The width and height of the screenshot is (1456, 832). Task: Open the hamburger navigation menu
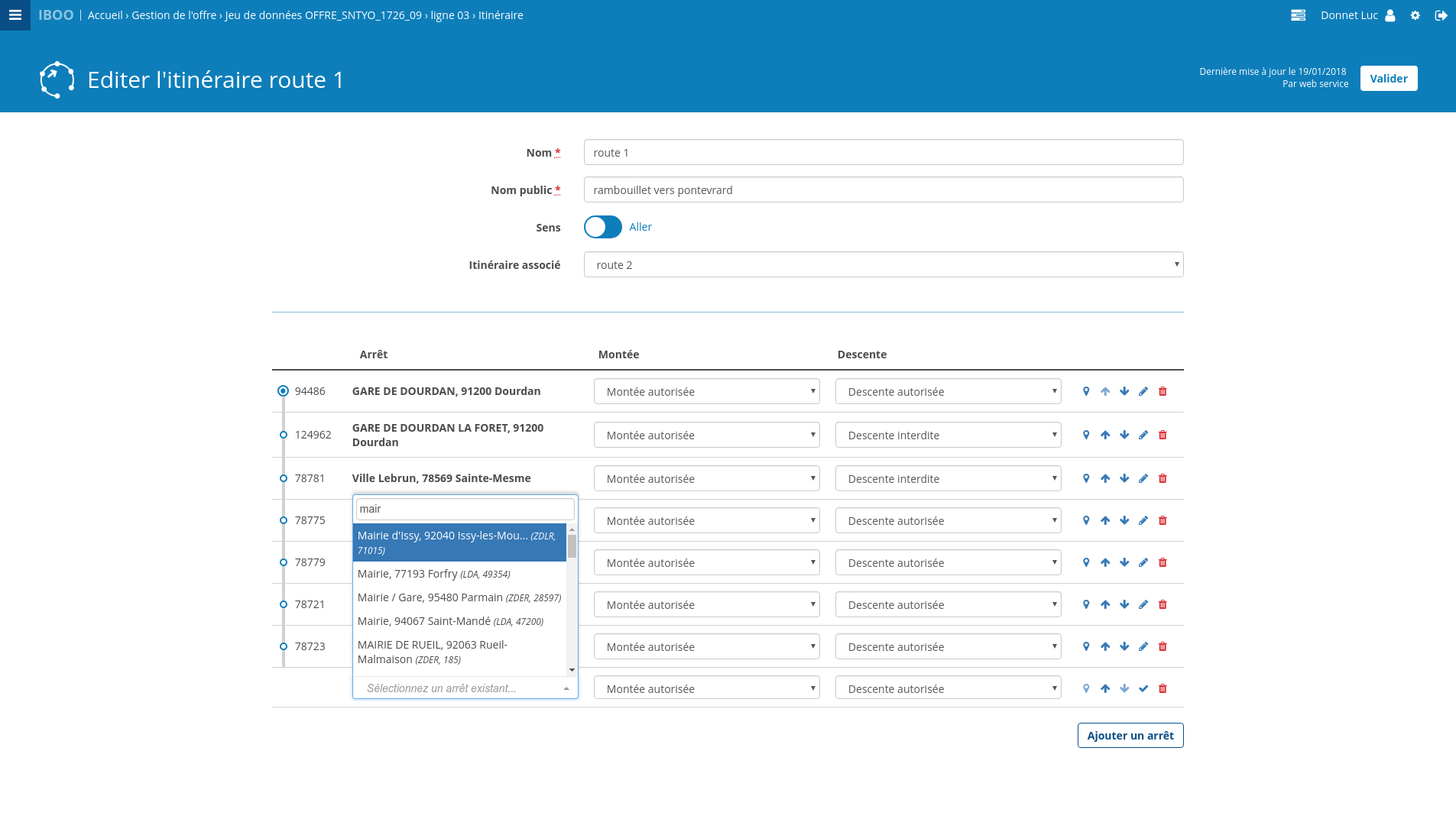(x=15, y=15)
